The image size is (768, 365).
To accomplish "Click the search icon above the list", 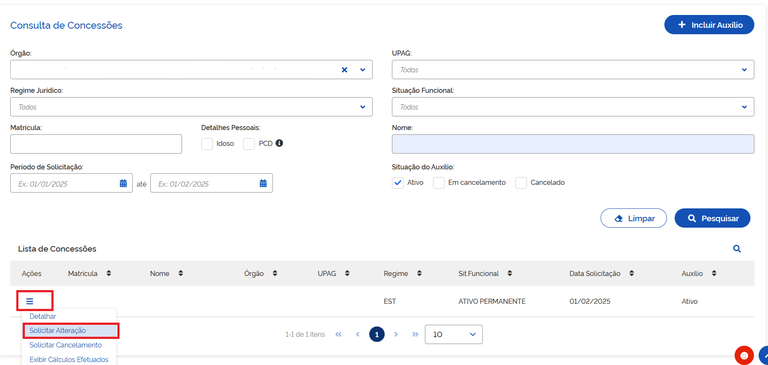I will click(737, 249).
